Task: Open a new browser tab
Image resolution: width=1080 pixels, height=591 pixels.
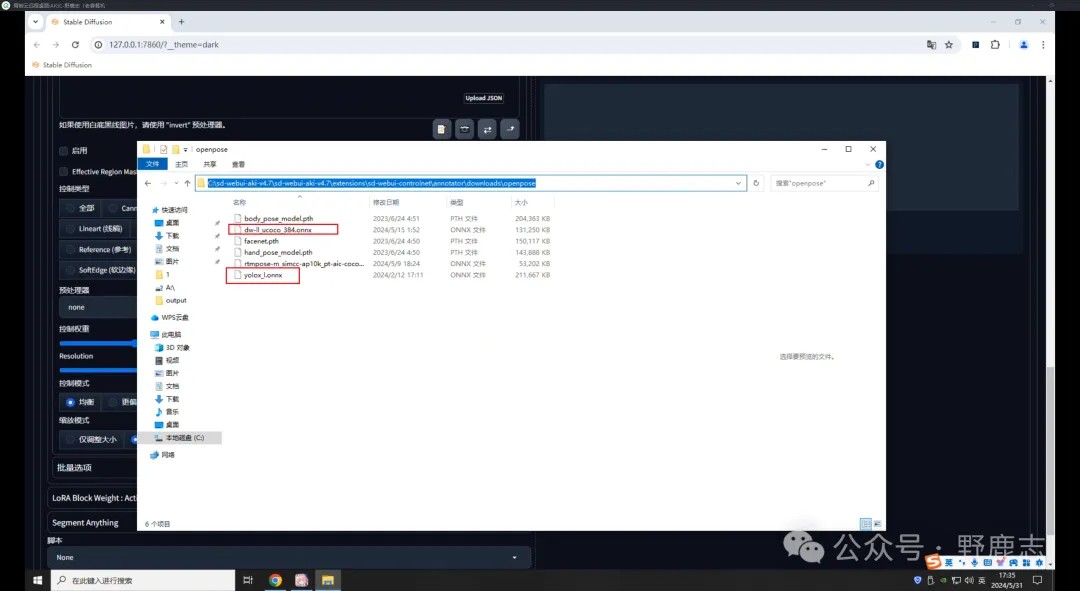Action: click(182, 22)
